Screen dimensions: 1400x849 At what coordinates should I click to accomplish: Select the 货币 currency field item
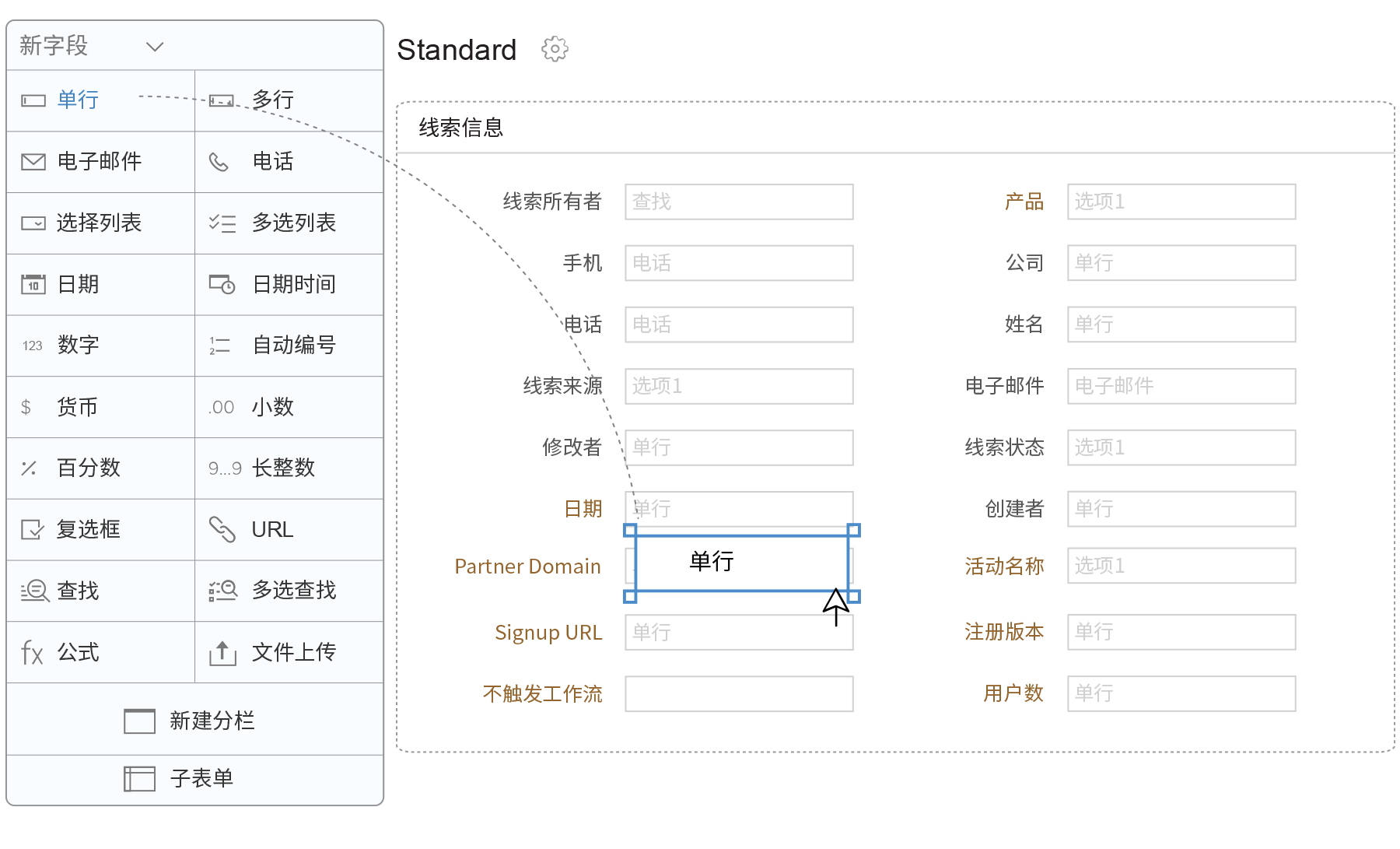tap(77, 407)
